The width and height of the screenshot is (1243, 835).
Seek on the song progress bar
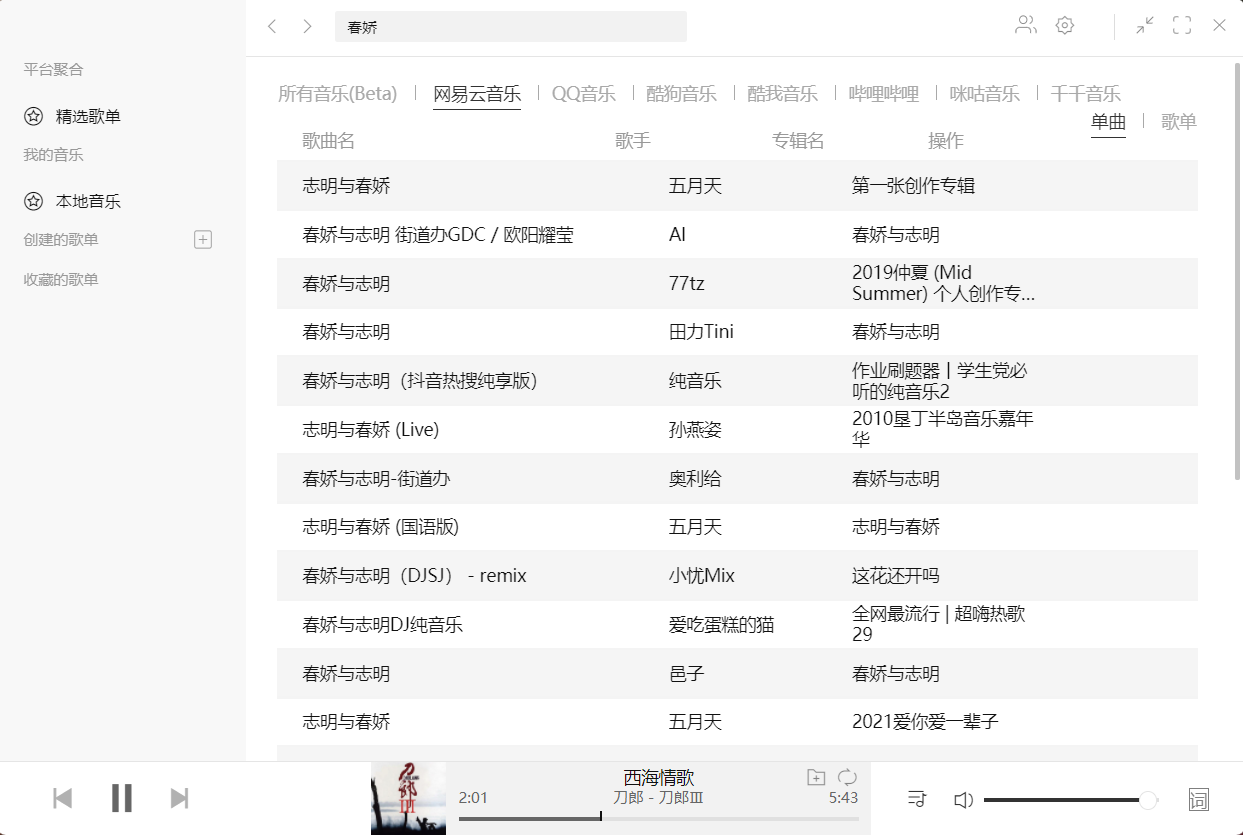659,817
